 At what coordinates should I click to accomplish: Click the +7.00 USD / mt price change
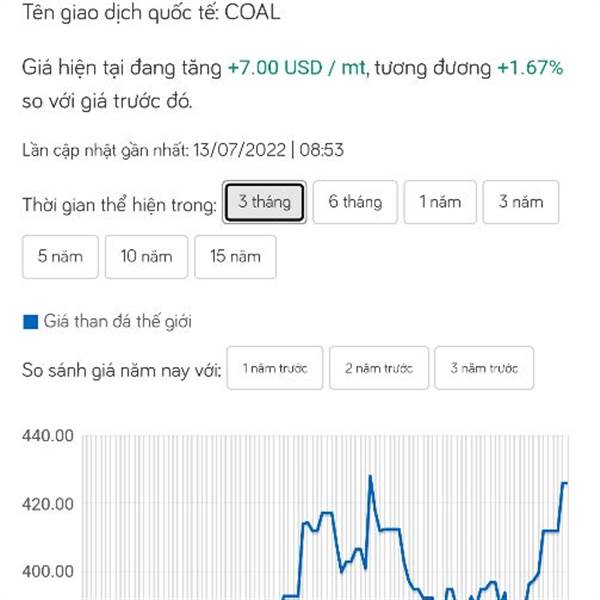coord(297,68)
